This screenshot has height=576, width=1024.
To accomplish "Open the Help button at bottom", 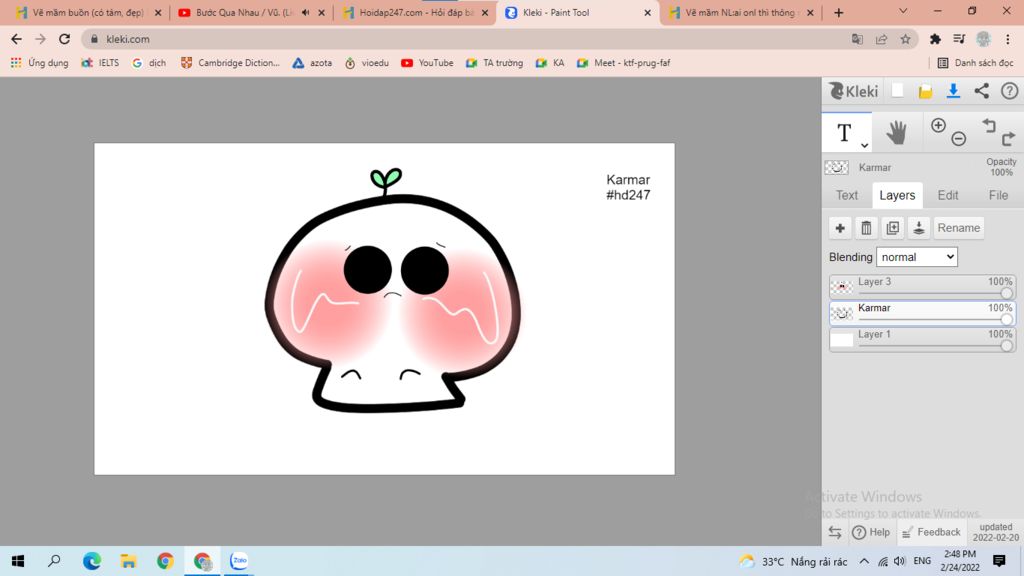I will point(871,532).
